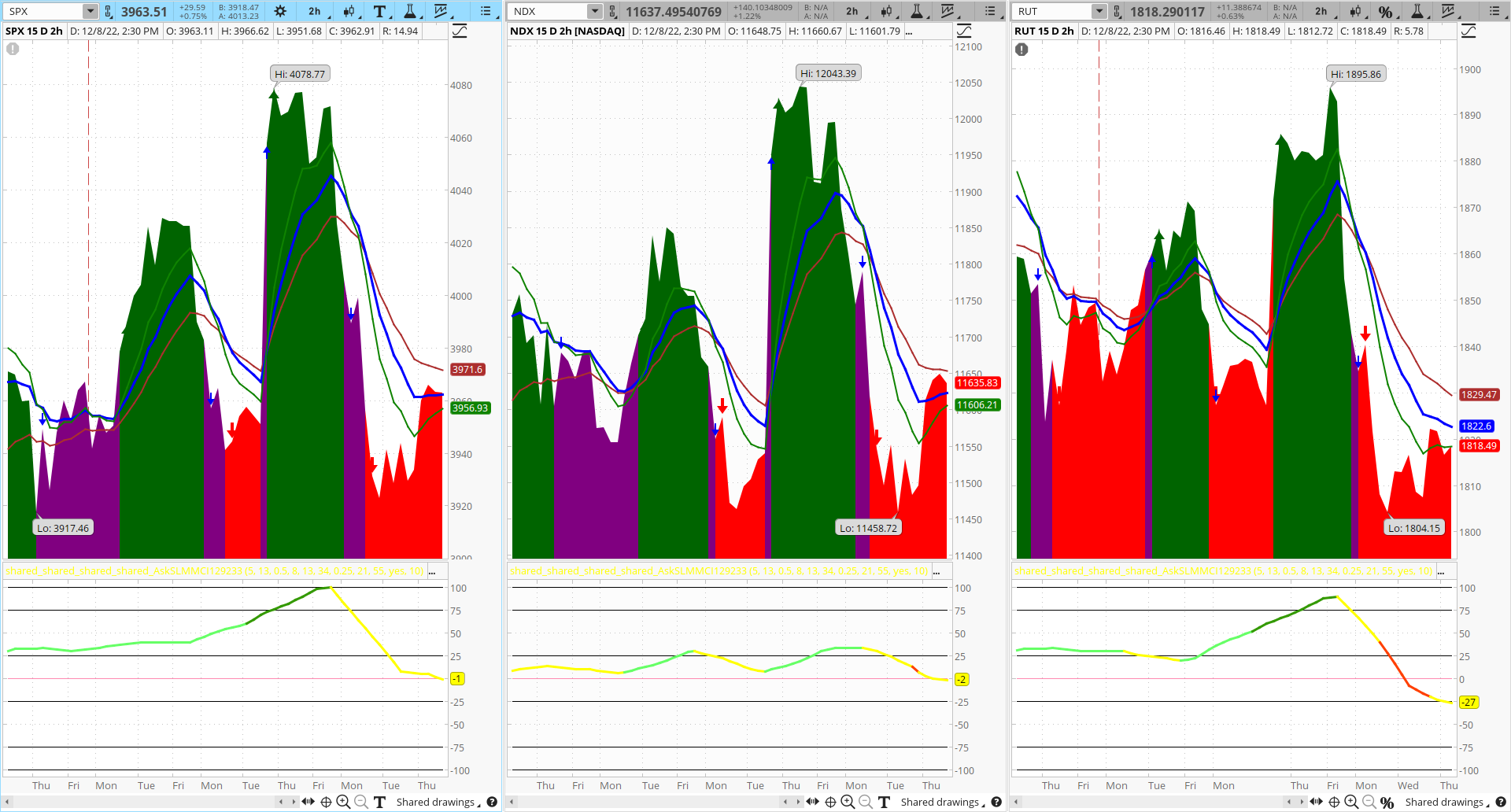This screenshot has width=1511, height=812.
Task: Click the warning icon in RUT chart corner
Action: (1021, 50)
